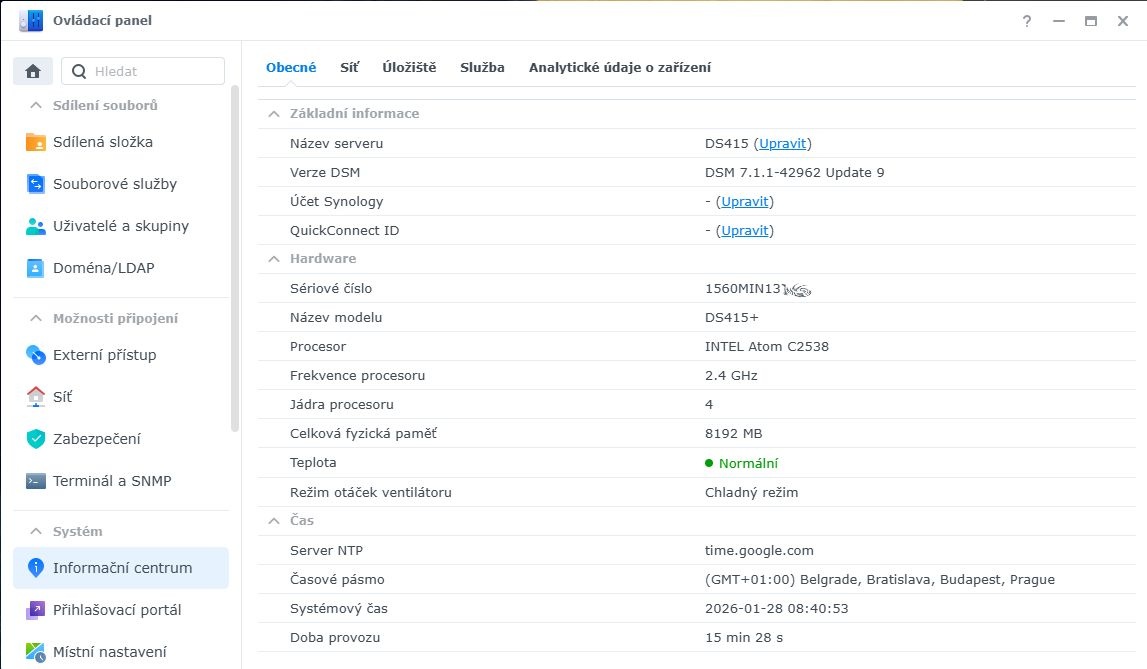Open Uživatelé a skupiny section
The width and height of the screenshot is (1147, 669).
pos(120,226)
